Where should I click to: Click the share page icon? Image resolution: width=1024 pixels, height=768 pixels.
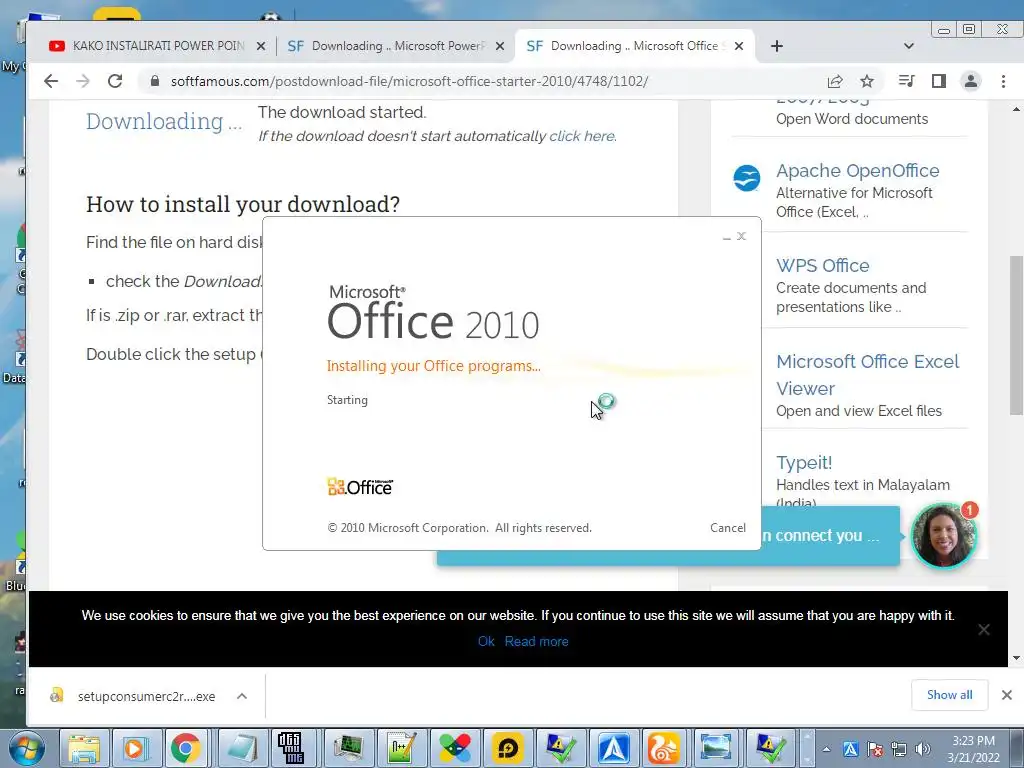[835, 81]
